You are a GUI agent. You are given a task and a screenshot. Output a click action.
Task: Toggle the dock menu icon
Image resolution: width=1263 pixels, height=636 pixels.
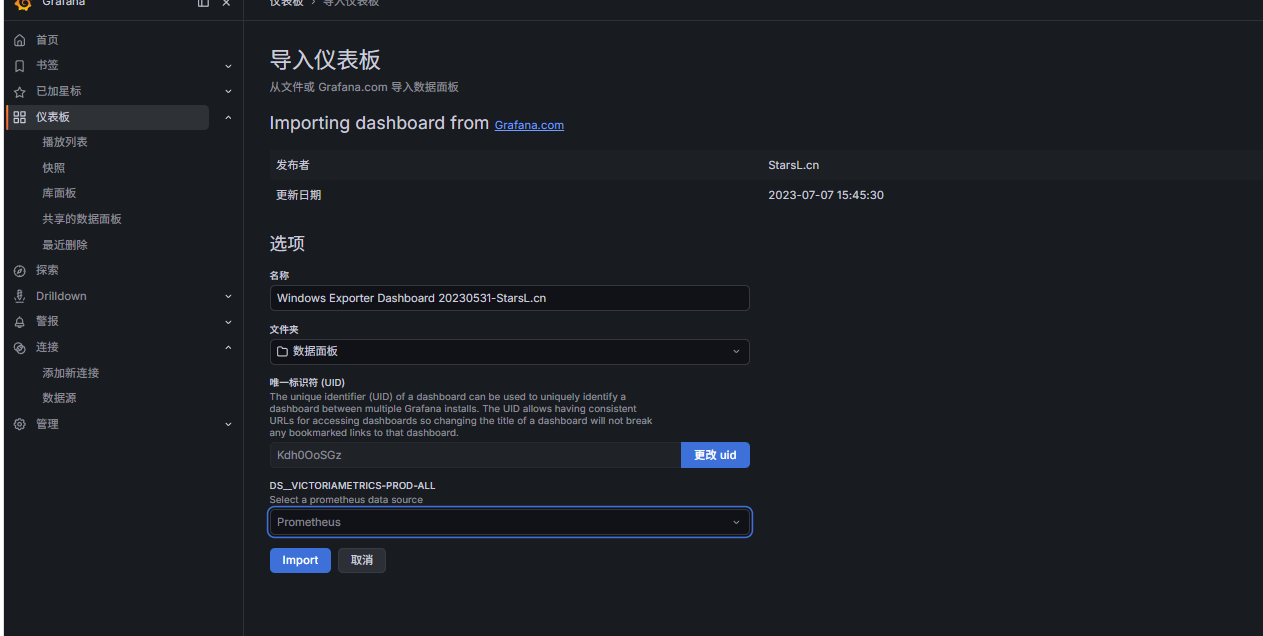click(203, 3)
